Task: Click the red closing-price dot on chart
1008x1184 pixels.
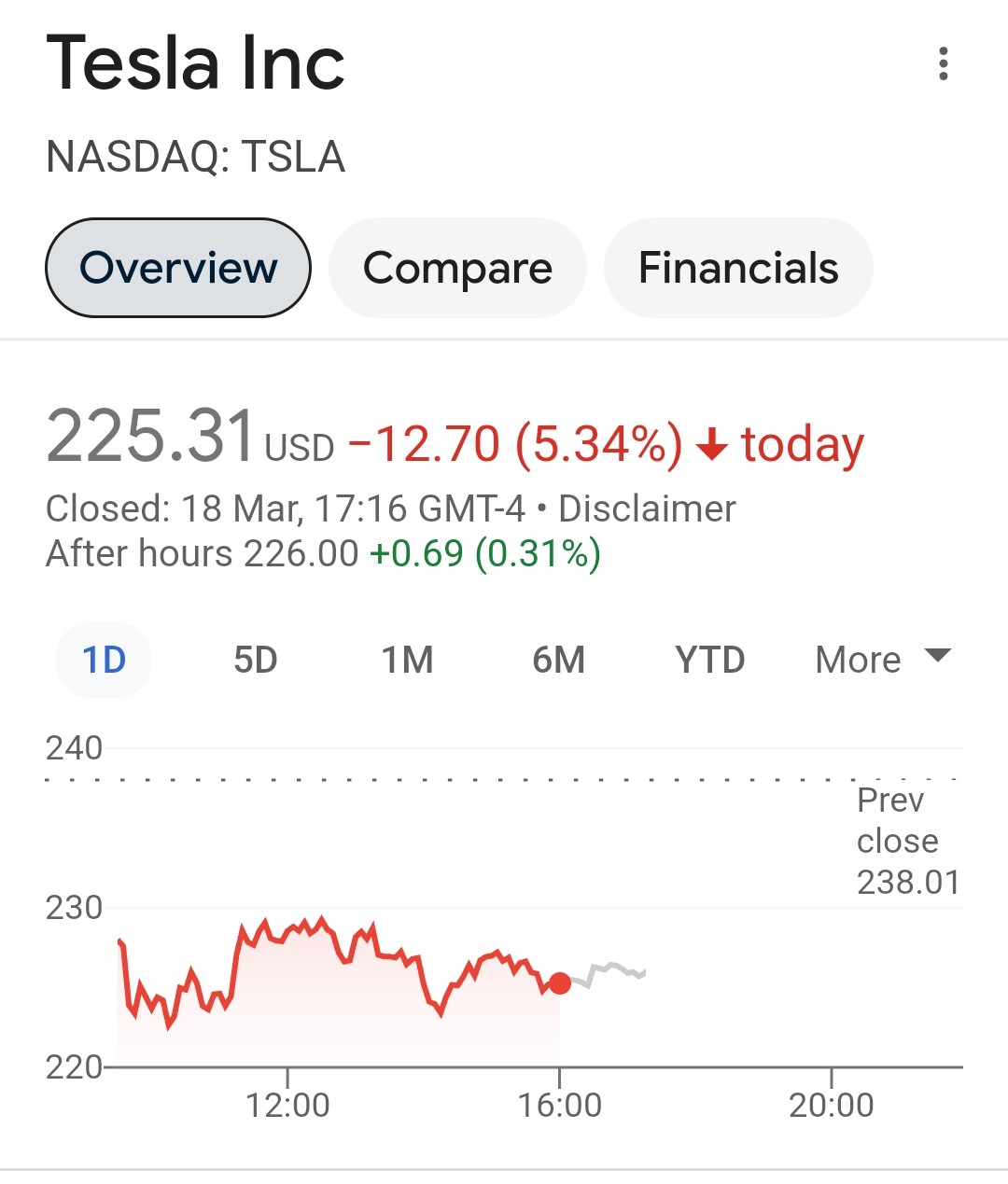Action: [559, 983]
